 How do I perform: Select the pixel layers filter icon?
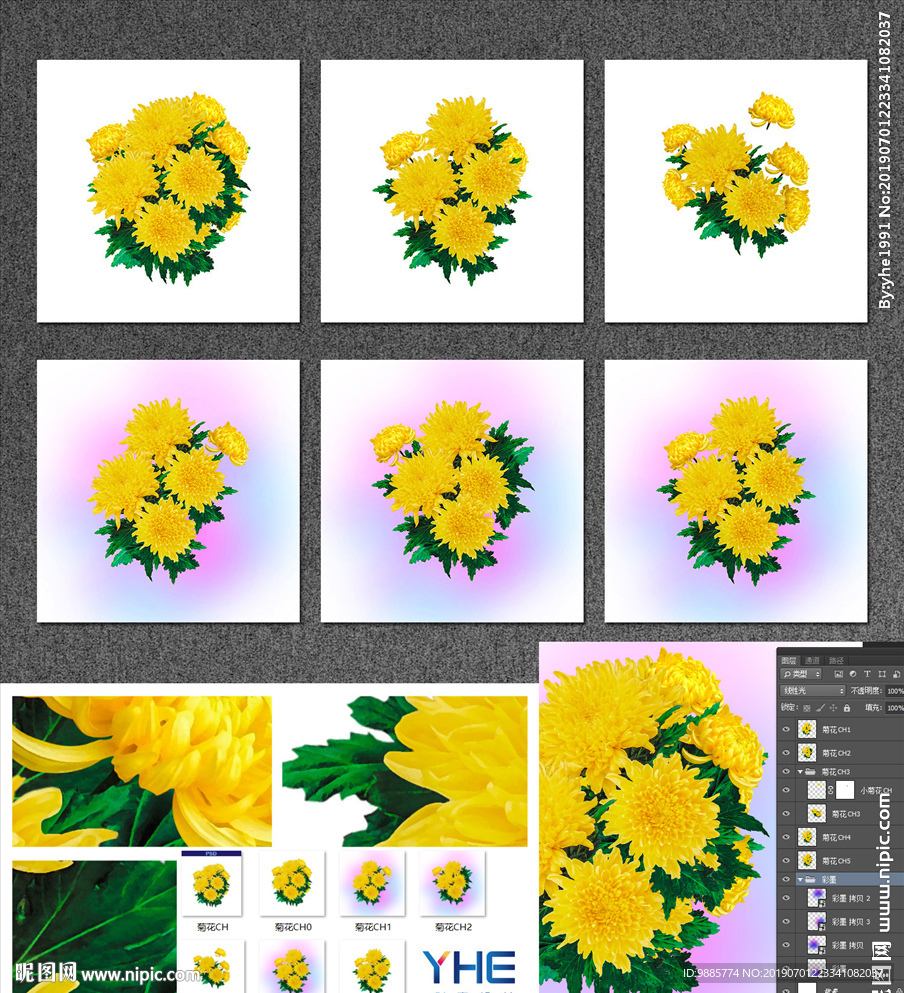pos(841,674)
